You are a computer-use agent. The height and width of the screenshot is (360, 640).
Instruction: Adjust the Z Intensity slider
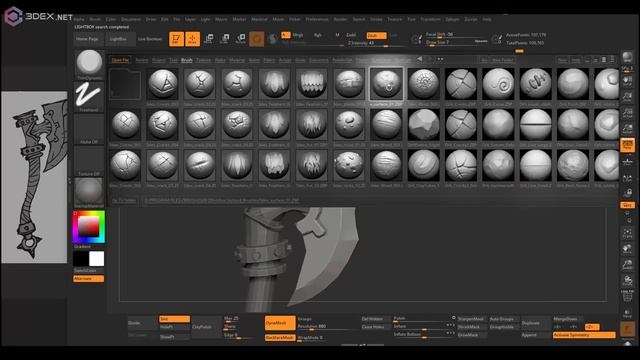point(376,44)
